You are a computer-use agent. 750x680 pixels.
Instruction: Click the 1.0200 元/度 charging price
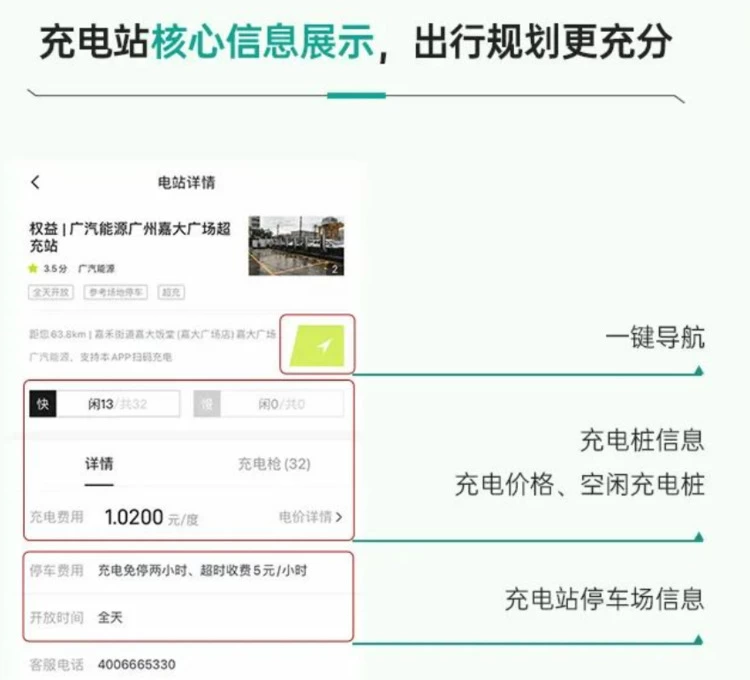click(x=152, y=517)
